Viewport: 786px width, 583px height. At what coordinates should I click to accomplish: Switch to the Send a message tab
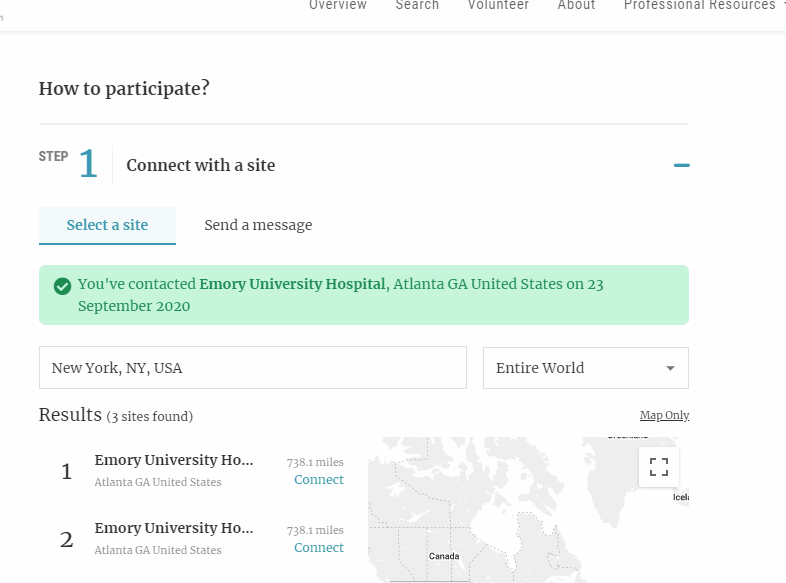[x=258, y=225]
